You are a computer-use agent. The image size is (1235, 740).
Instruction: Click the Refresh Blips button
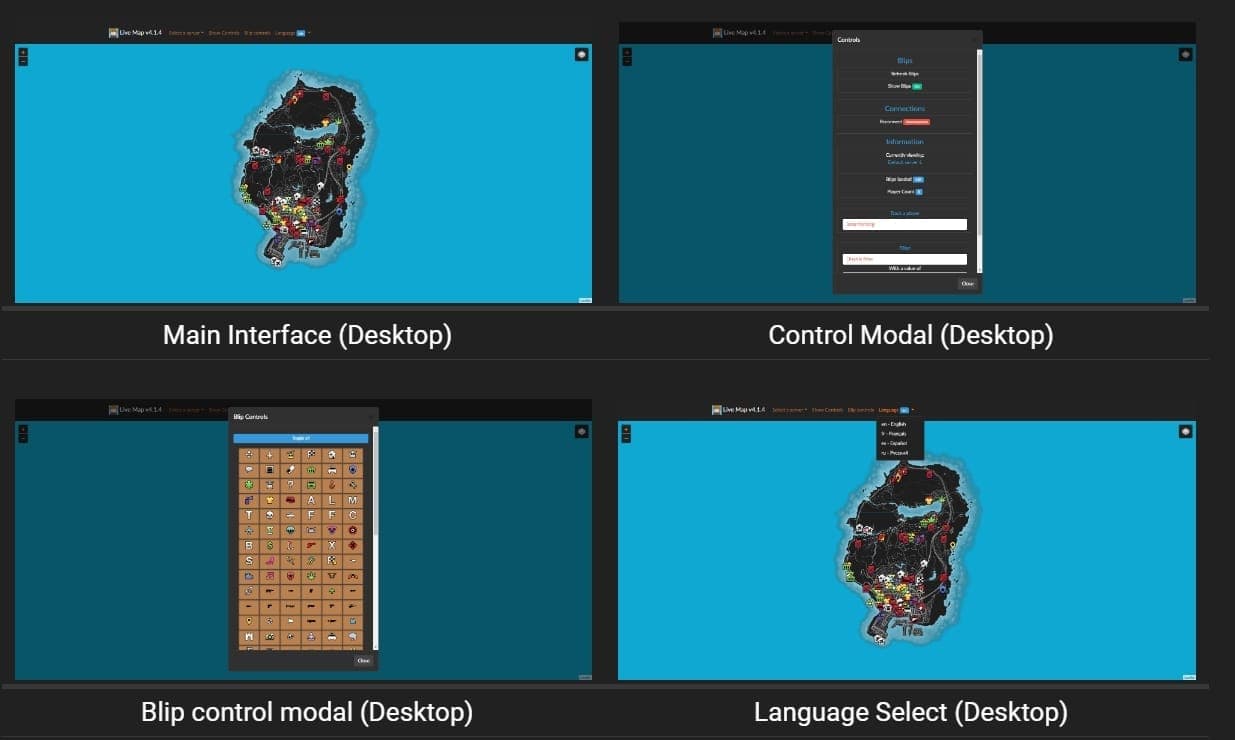(904, 72)
